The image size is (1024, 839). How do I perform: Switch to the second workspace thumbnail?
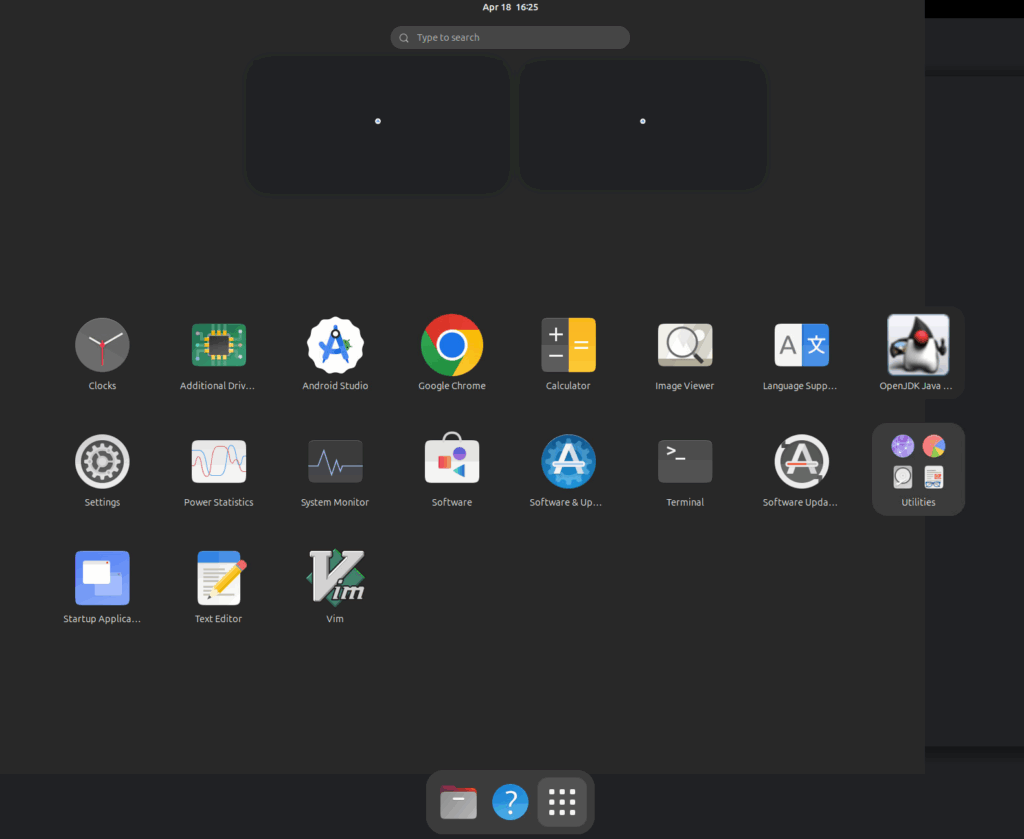pos(642,124)
